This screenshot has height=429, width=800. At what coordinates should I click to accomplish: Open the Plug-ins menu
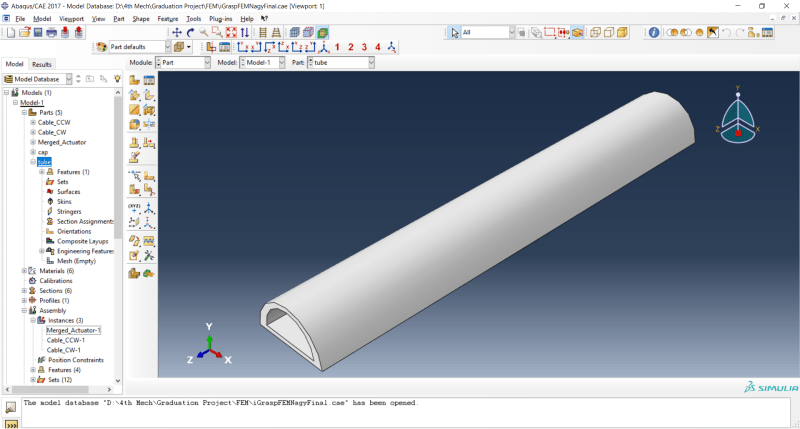coord(220,18)
